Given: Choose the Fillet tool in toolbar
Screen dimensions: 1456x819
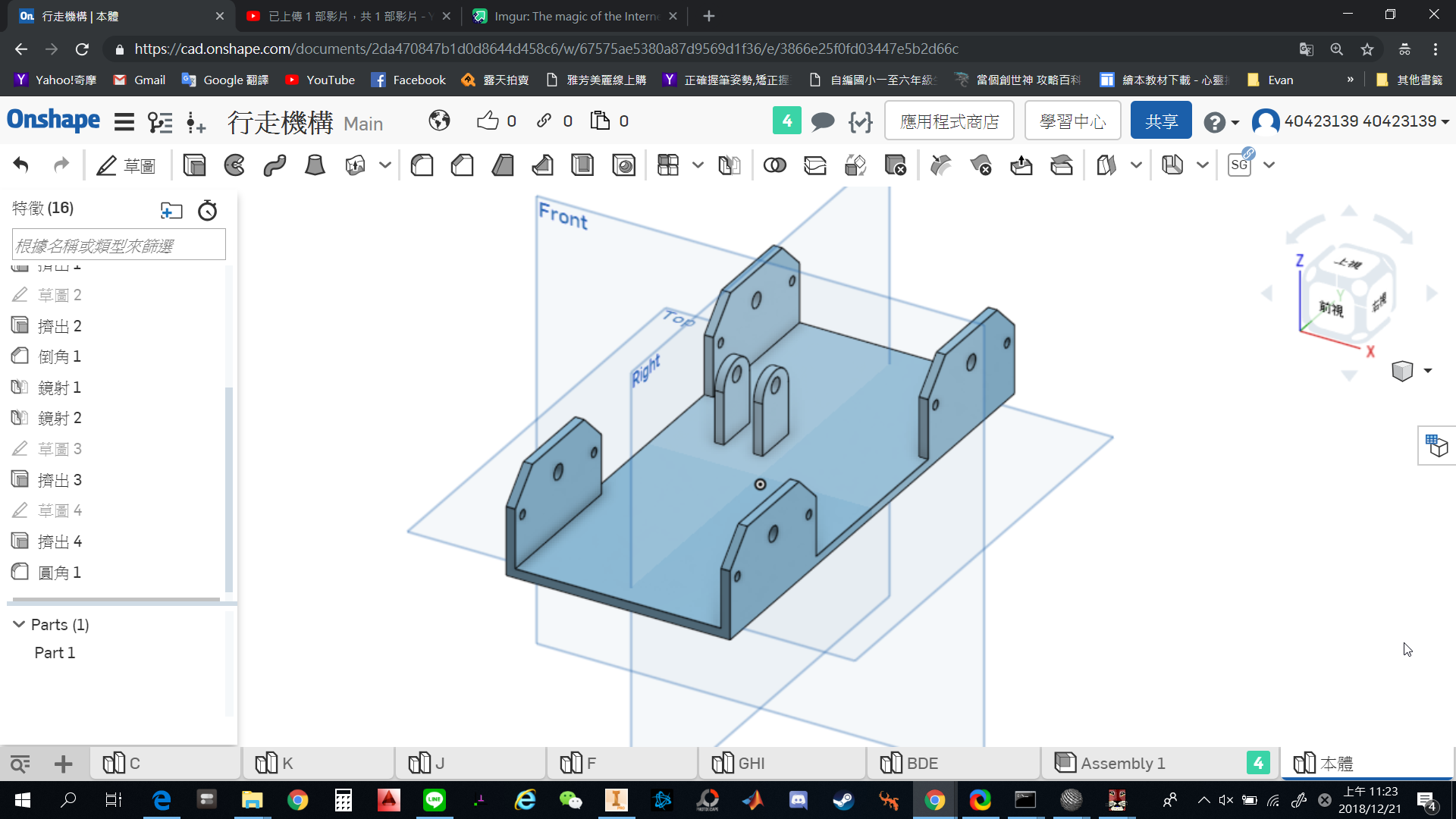Looking at the screenshot, I should click(422, 165).
